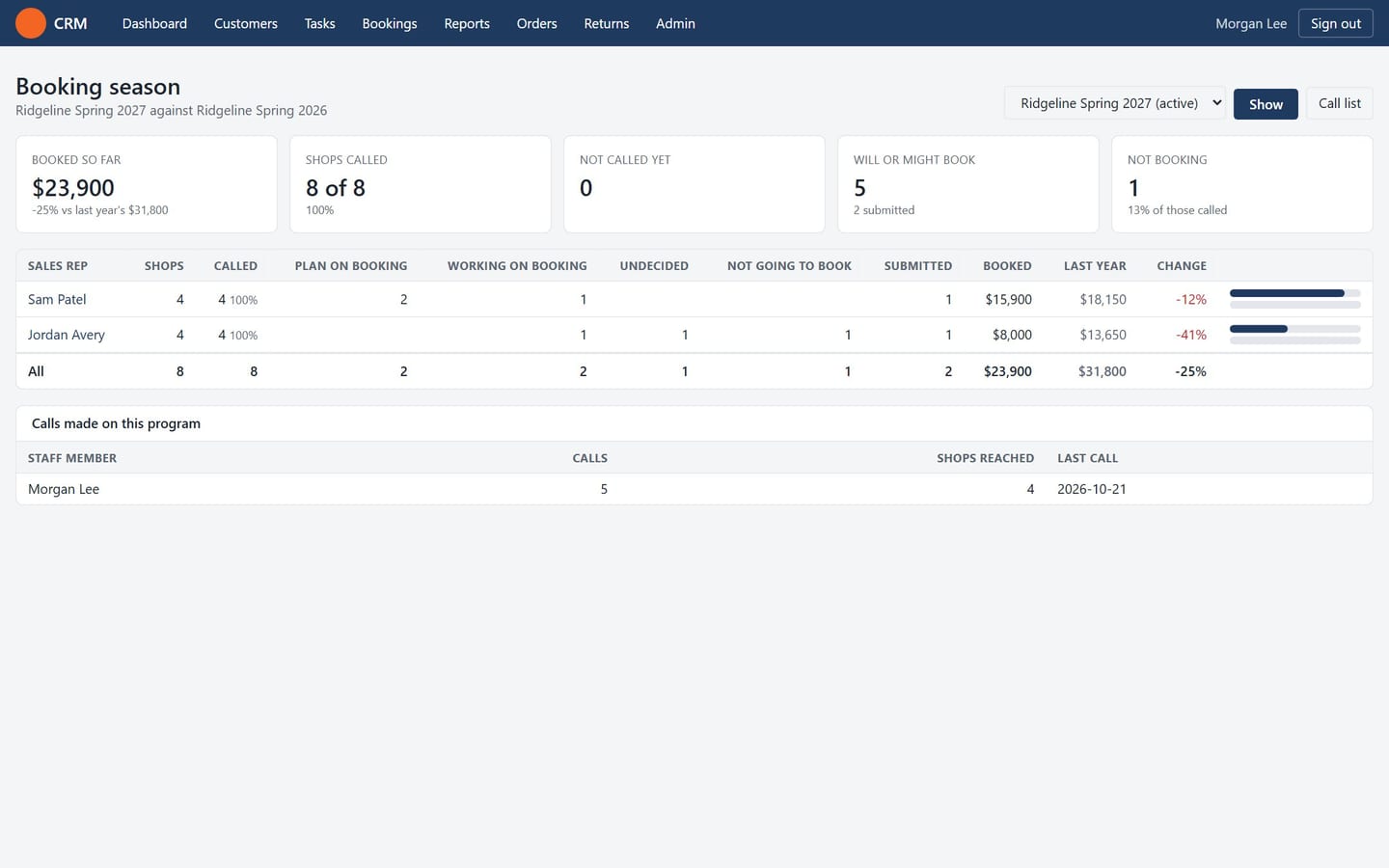Open the Reports nav link

point(467,23)
